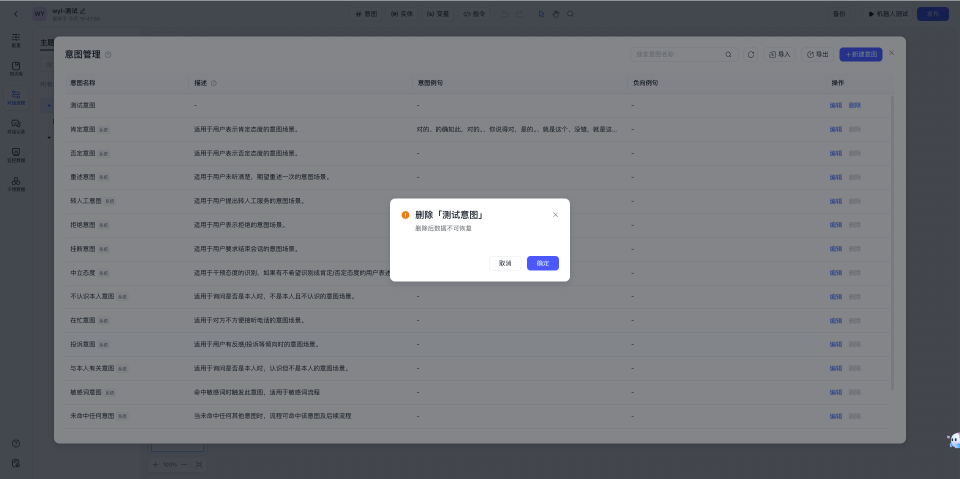Image resolution: width=960 pixels, height=479 pixels.
Task: Click the orange warning icon in dialog
Action: [405, 215]
